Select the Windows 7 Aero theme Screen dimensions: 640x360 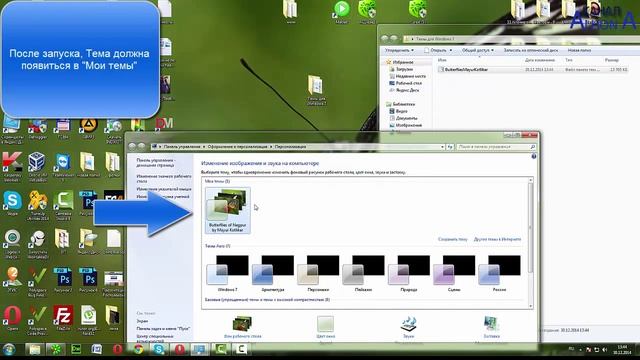[x=227, y=273]
